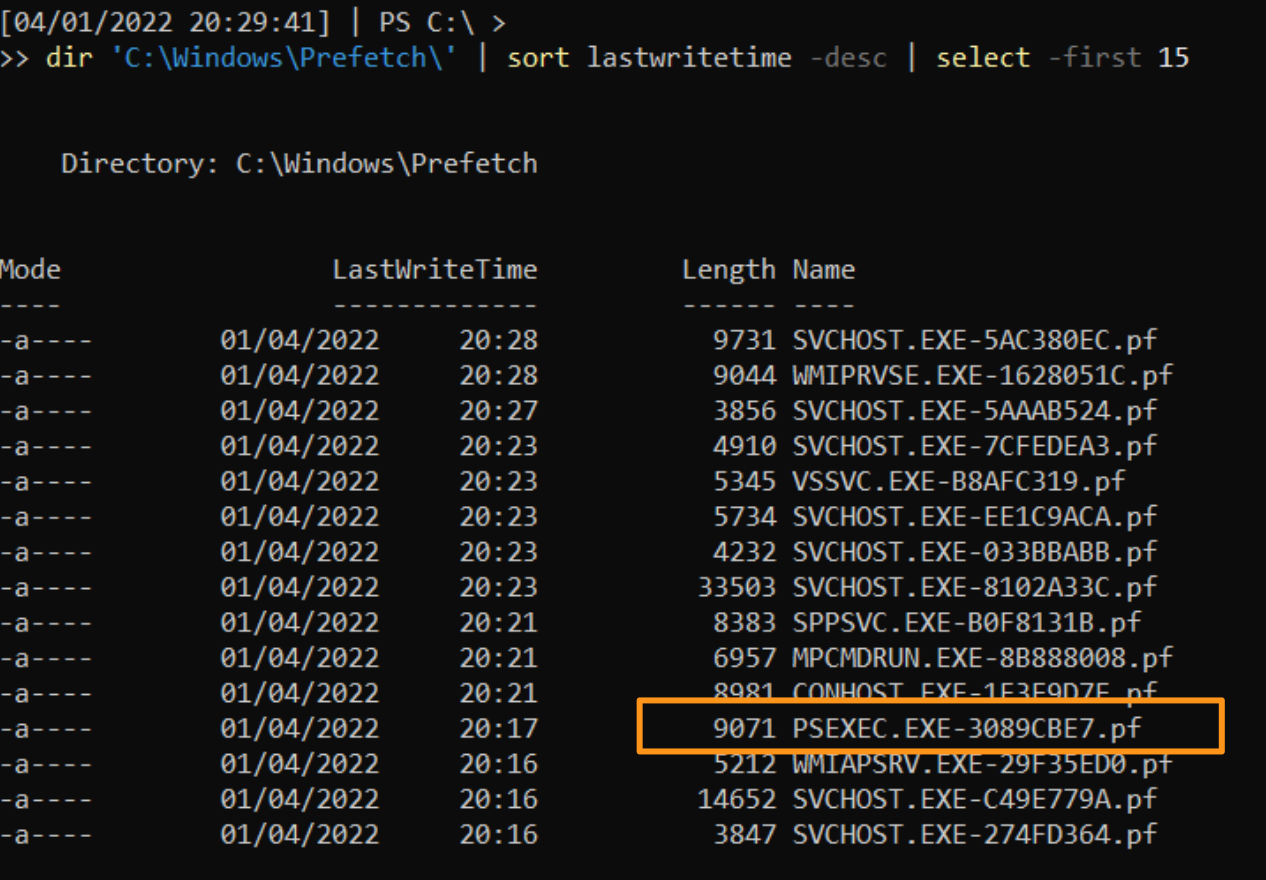The height and width of the screenshot is (880, 1266).
Task: Click the 20:17 time of PSEXEC entry
Action: click(499, 728)
